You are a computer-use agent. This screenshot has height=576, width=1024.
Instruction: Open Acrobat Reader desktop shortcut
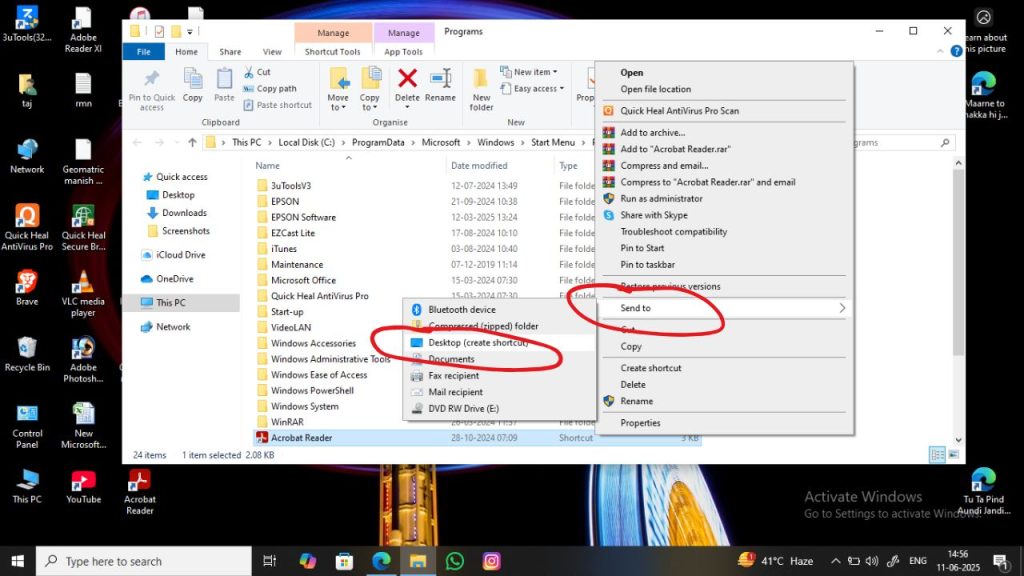point(140,492)
